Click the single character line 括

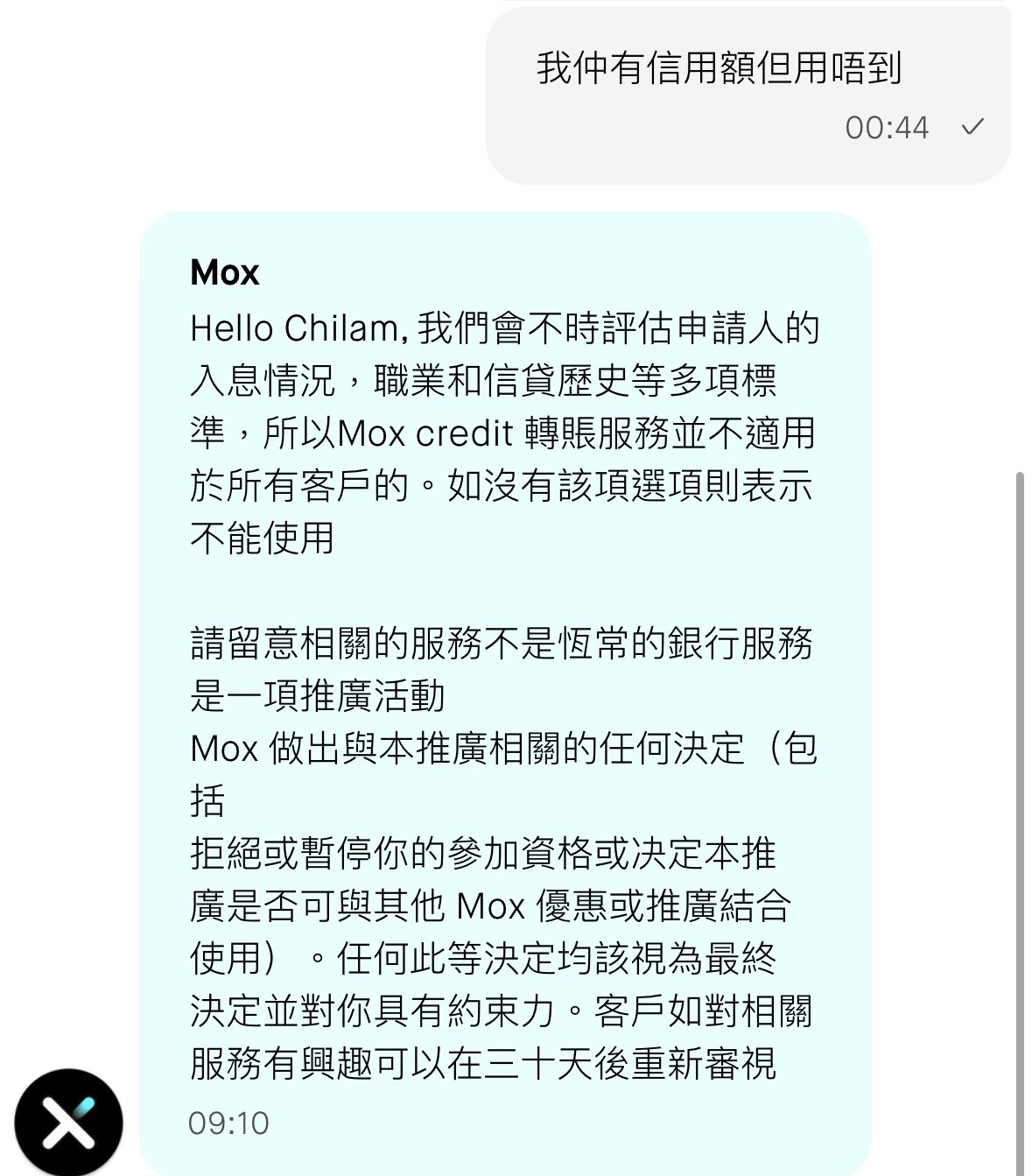click(x=207, y=800)
